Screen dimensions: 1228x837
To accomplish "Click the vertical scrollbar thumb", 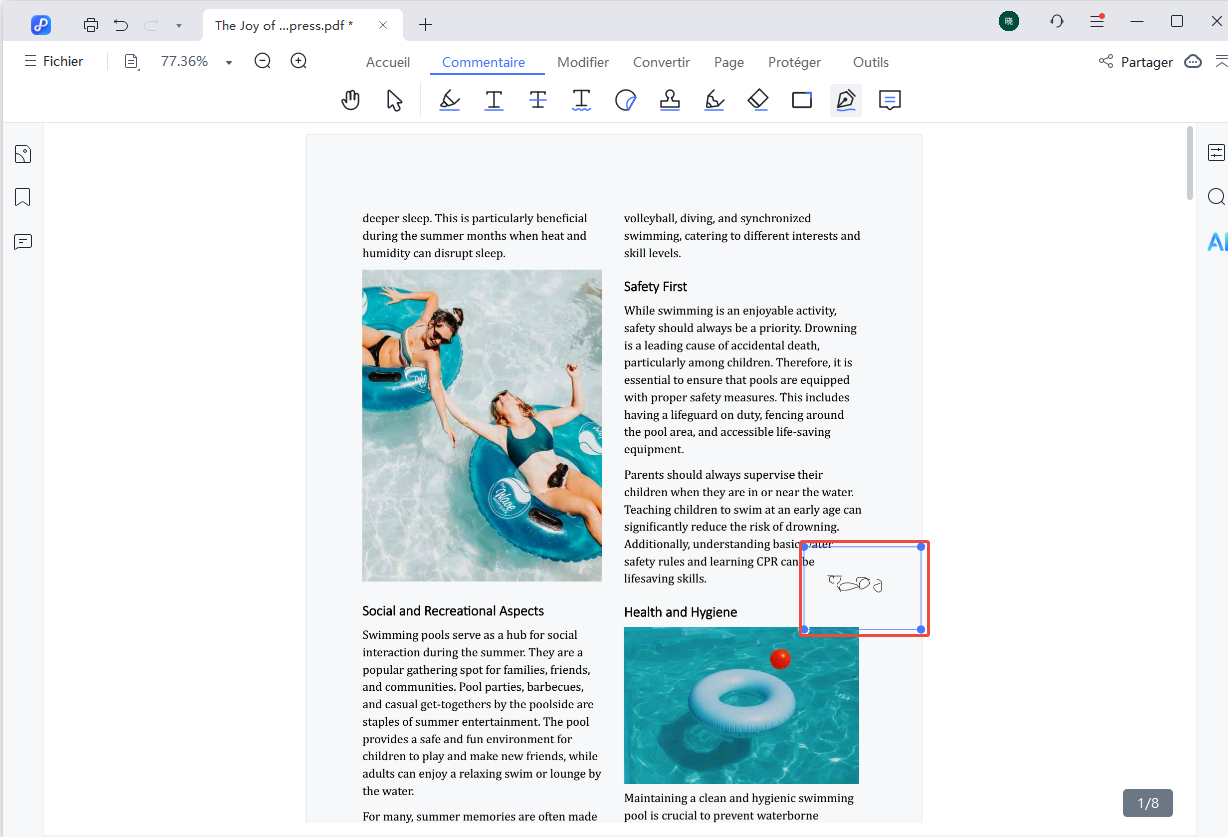I will coord(1189,162).
